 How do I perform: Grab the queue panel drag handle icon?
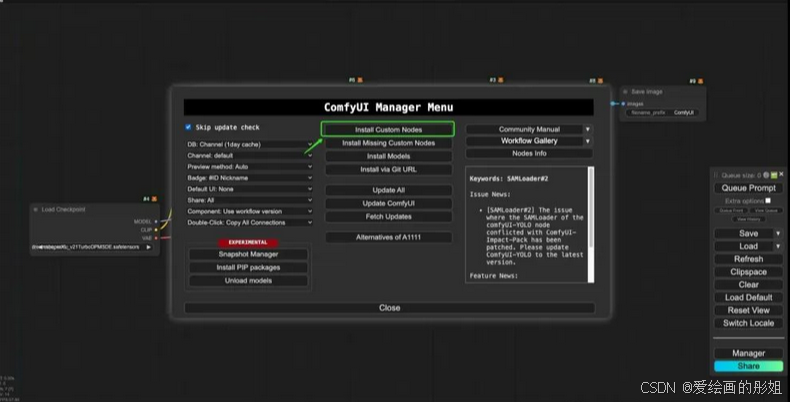point(716,175)
